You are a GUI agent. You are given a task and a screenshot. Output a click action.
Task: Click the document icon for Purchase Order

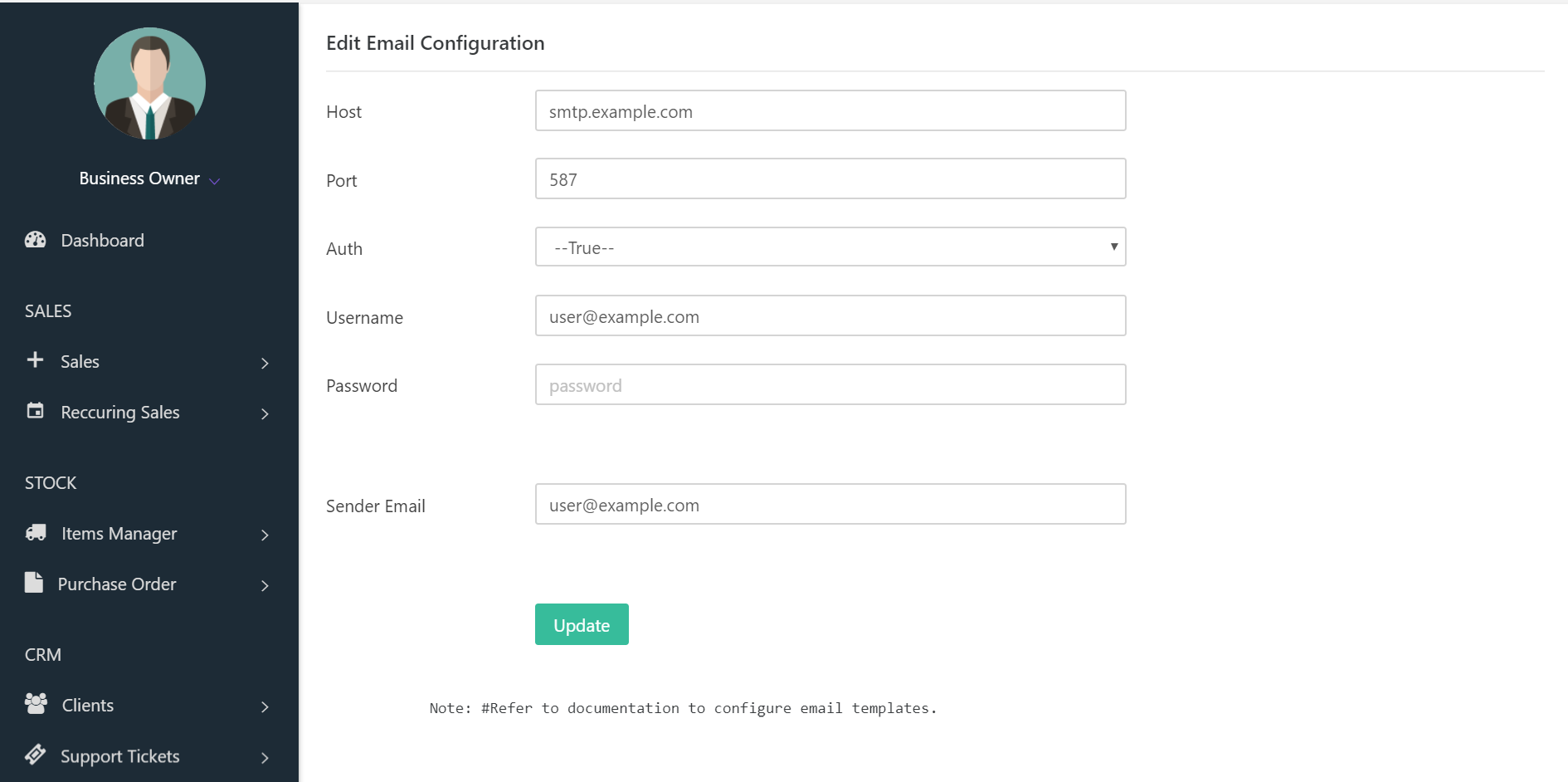[x=34, y=583]
